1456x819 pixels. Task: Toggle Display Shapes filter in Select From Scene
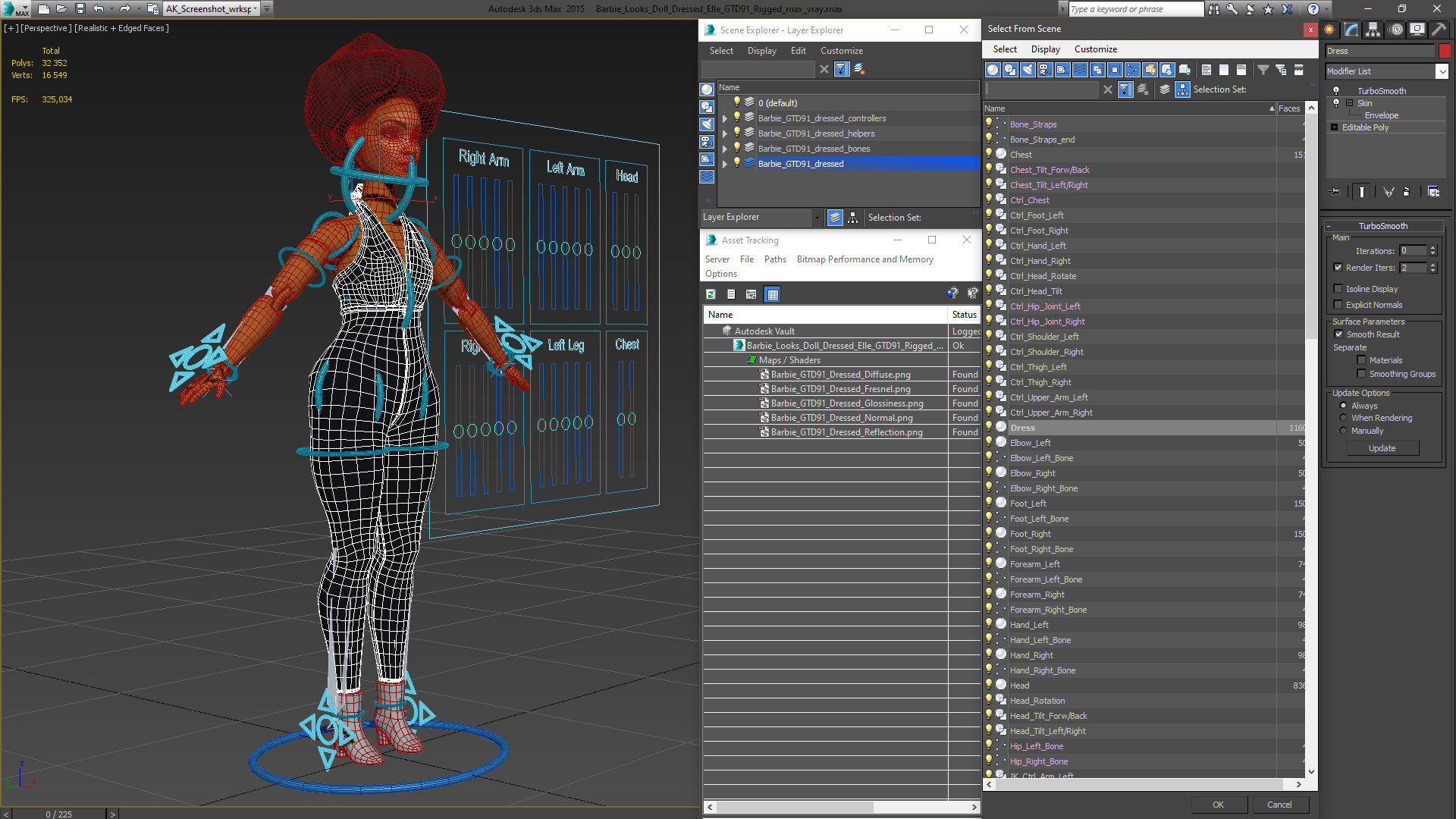1010,70
